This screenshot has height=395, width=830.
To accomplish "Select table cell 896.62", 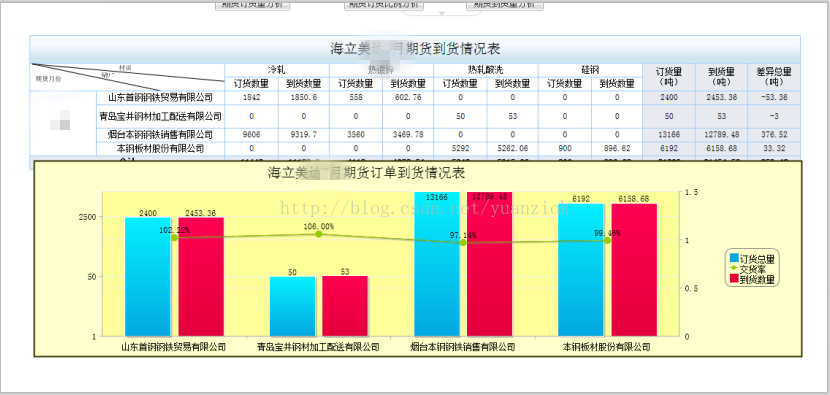I will tap(617, 148).
